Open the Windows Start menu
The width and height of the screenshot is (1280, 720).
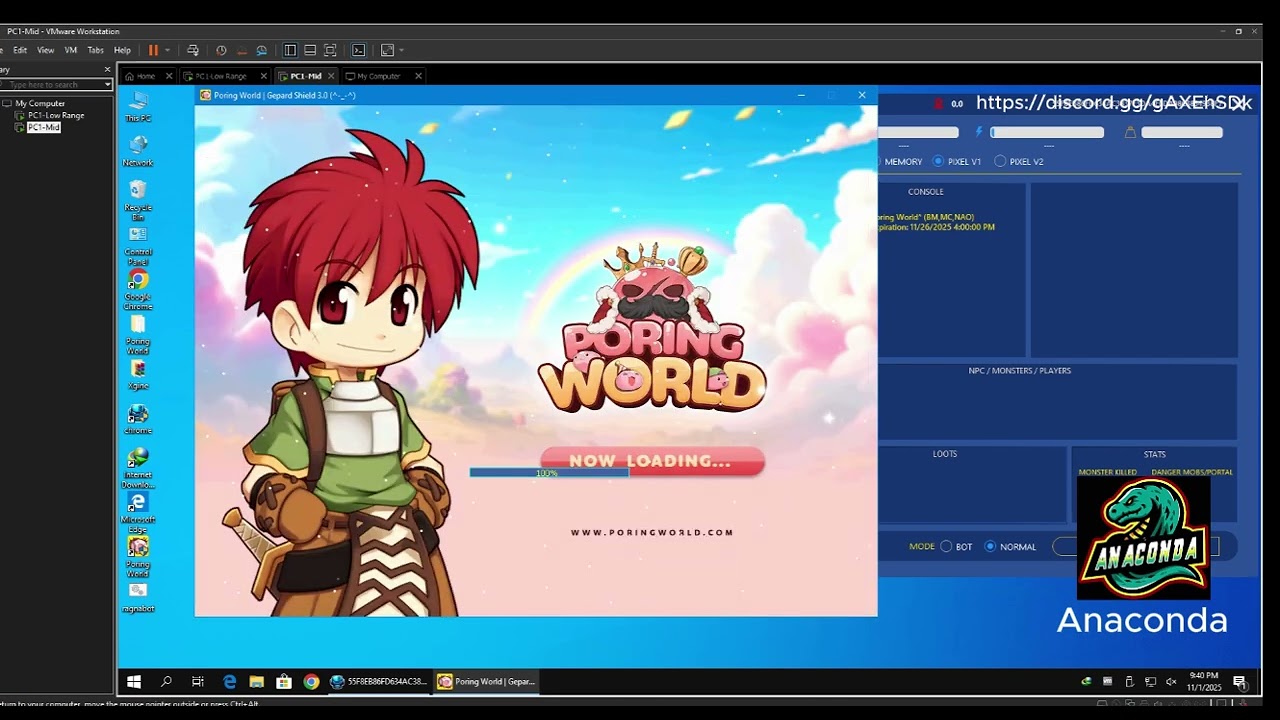point(134,681)
